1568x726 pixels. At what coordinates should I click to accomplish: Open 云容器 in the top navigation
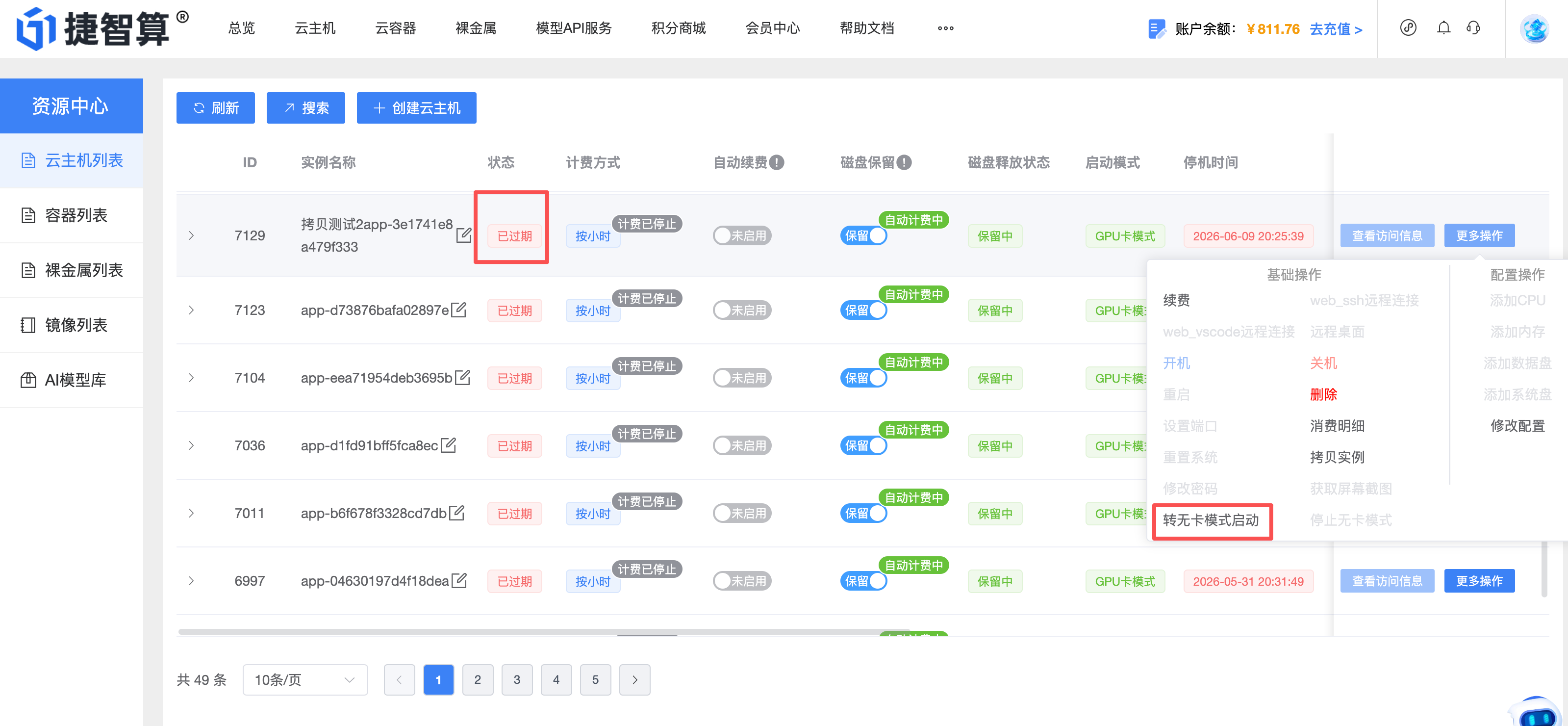tap(395, 28)
